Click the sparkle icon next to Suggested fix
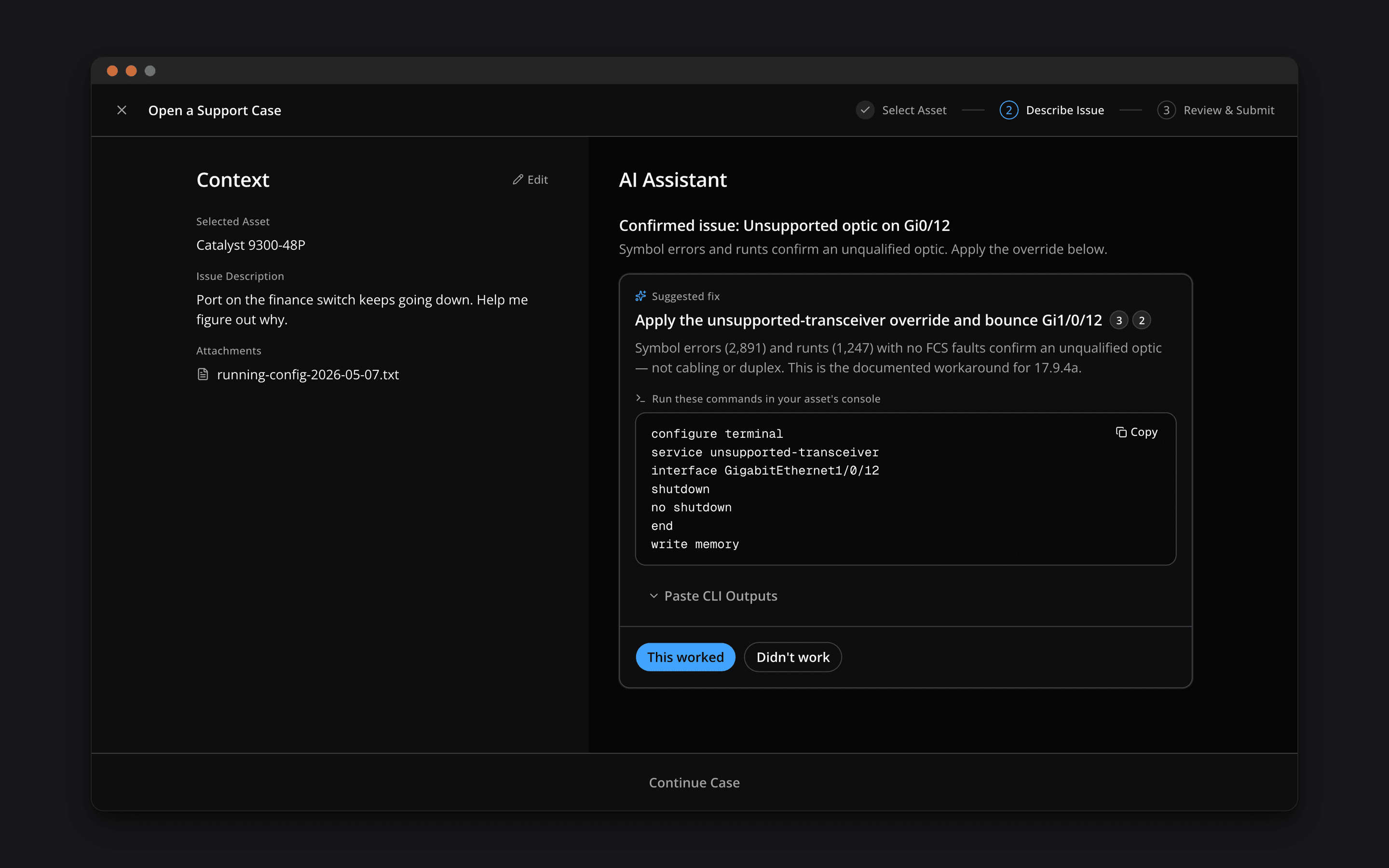1389x868 pixels. pyautogui.click(x=640, y=296)
